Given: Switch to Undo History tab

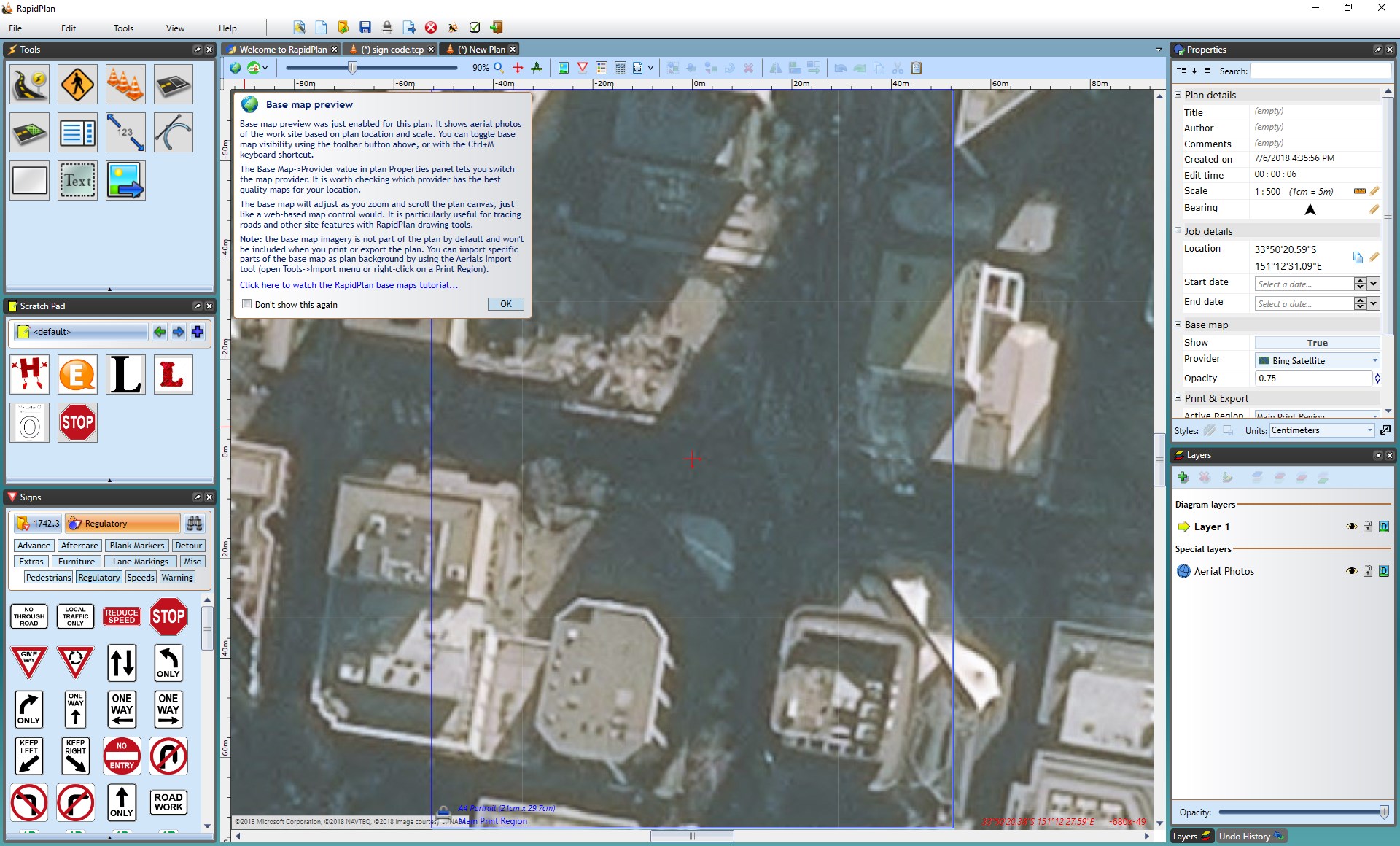Looking at the screenshot, I should (1250, 837).
